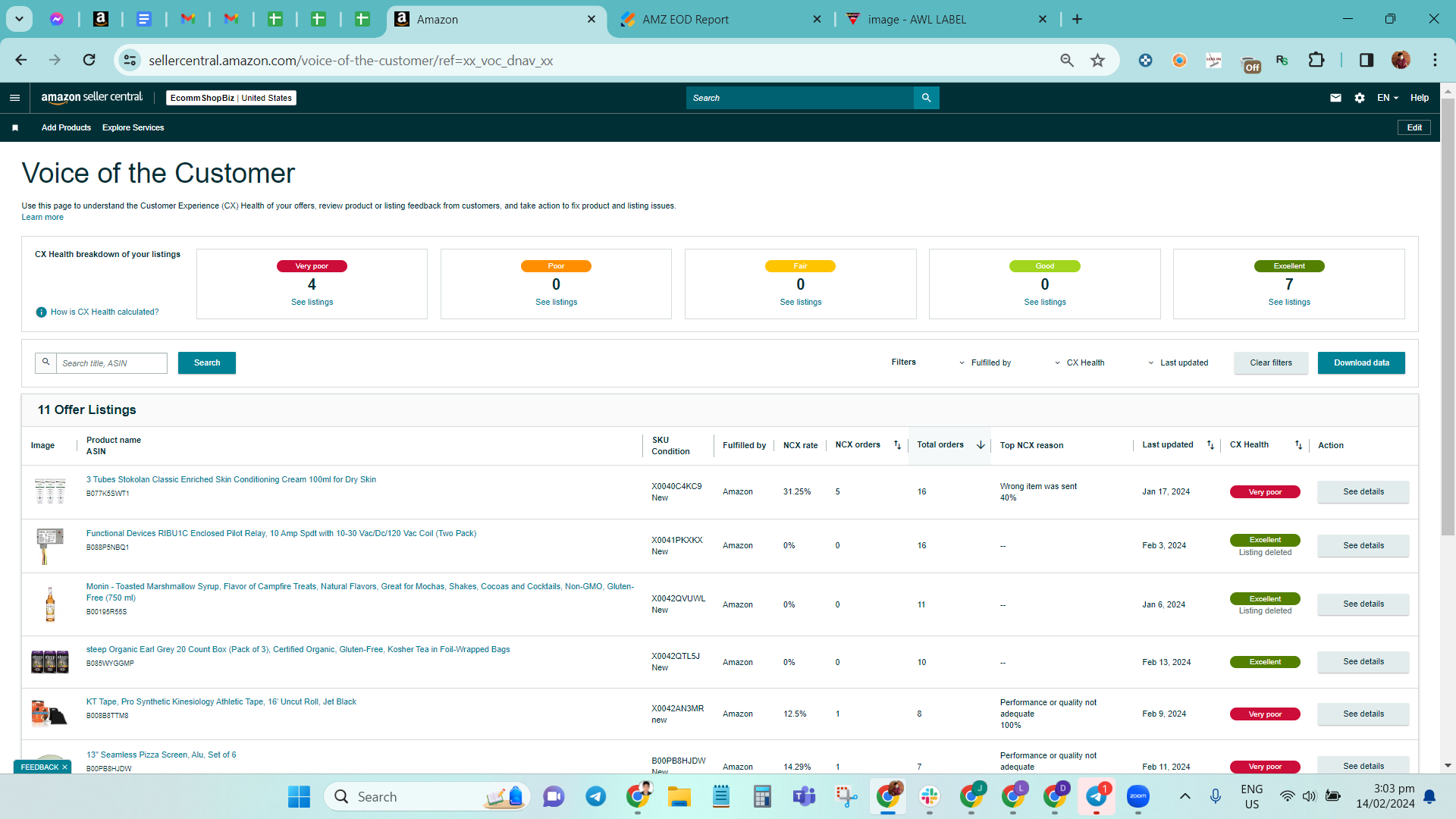This screenshot has width=1456, height=819.
Task: Open the Explore Services menu item
Action: tap(133, 128)
